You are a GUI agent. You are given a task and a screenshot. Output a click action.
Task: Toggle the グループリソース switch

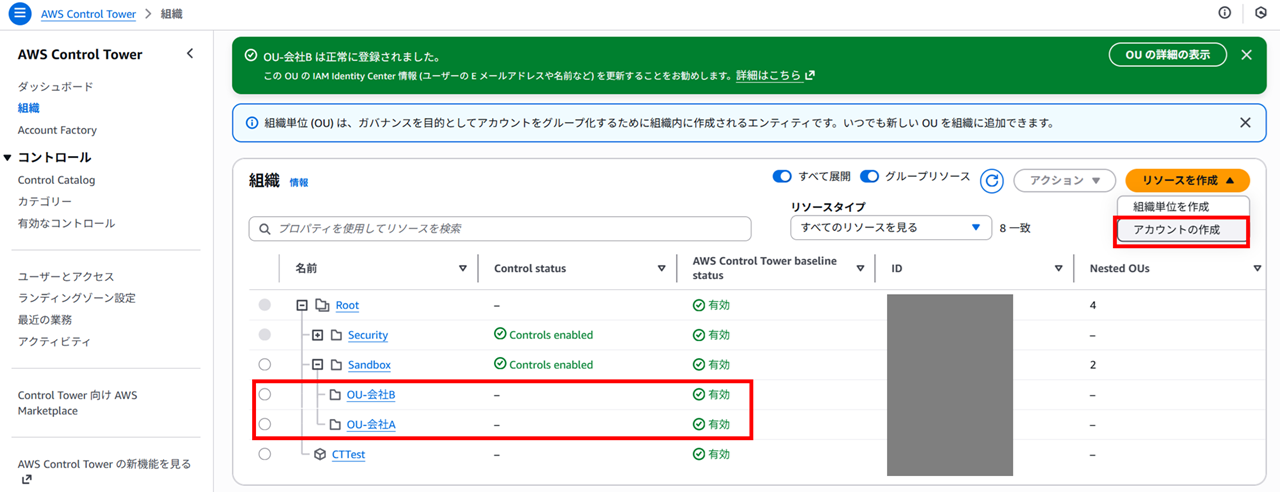(x=869, y=177)
